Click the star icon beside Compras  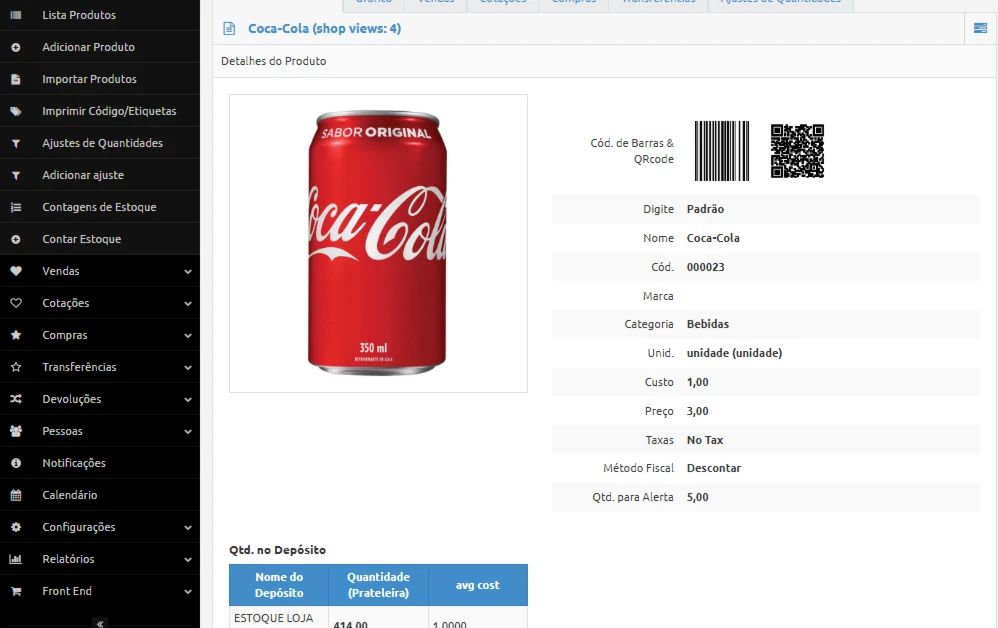pos(16,335)
